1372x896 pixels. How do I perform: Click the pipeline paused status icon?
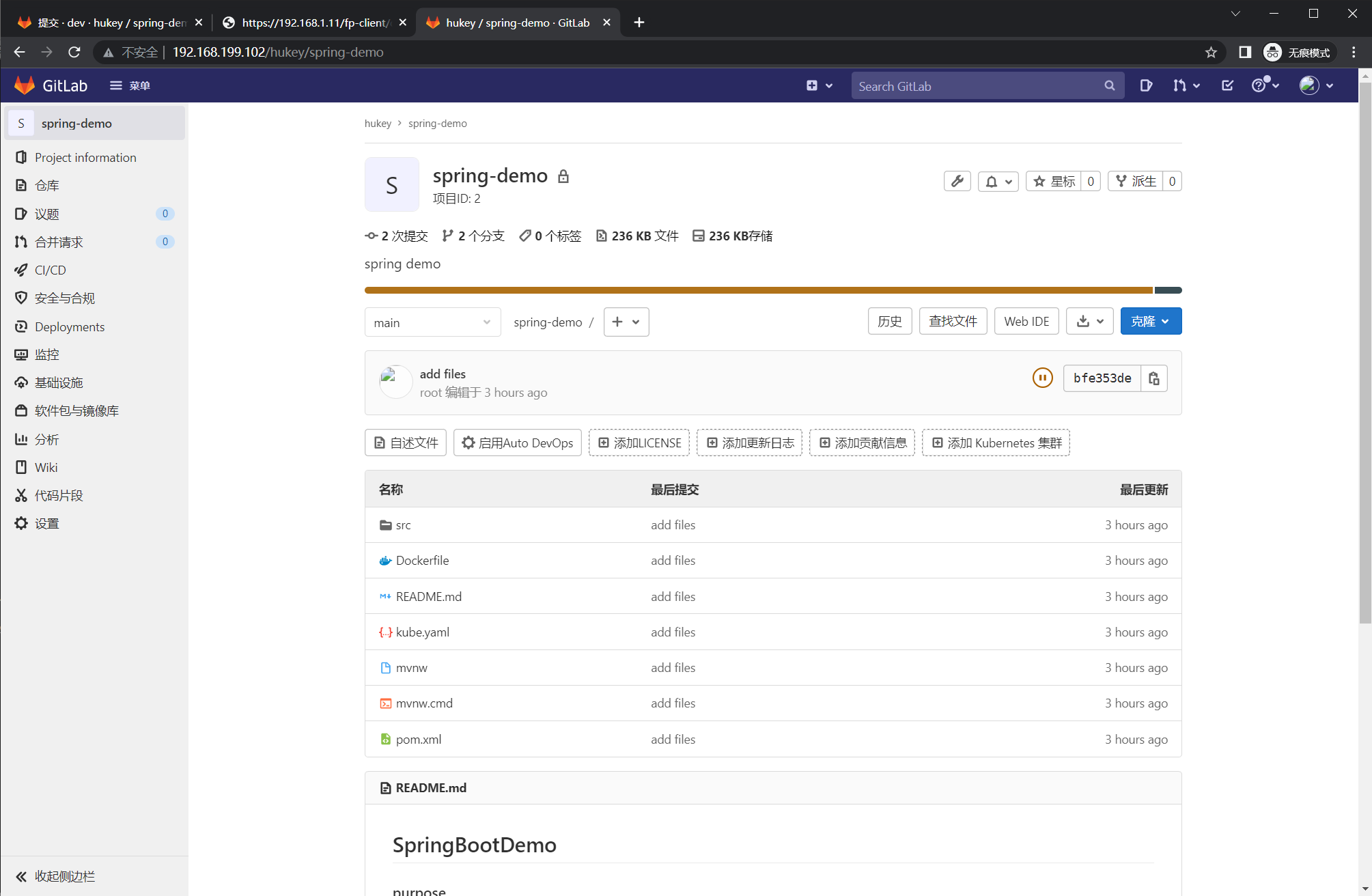[x=1042, y=378]
